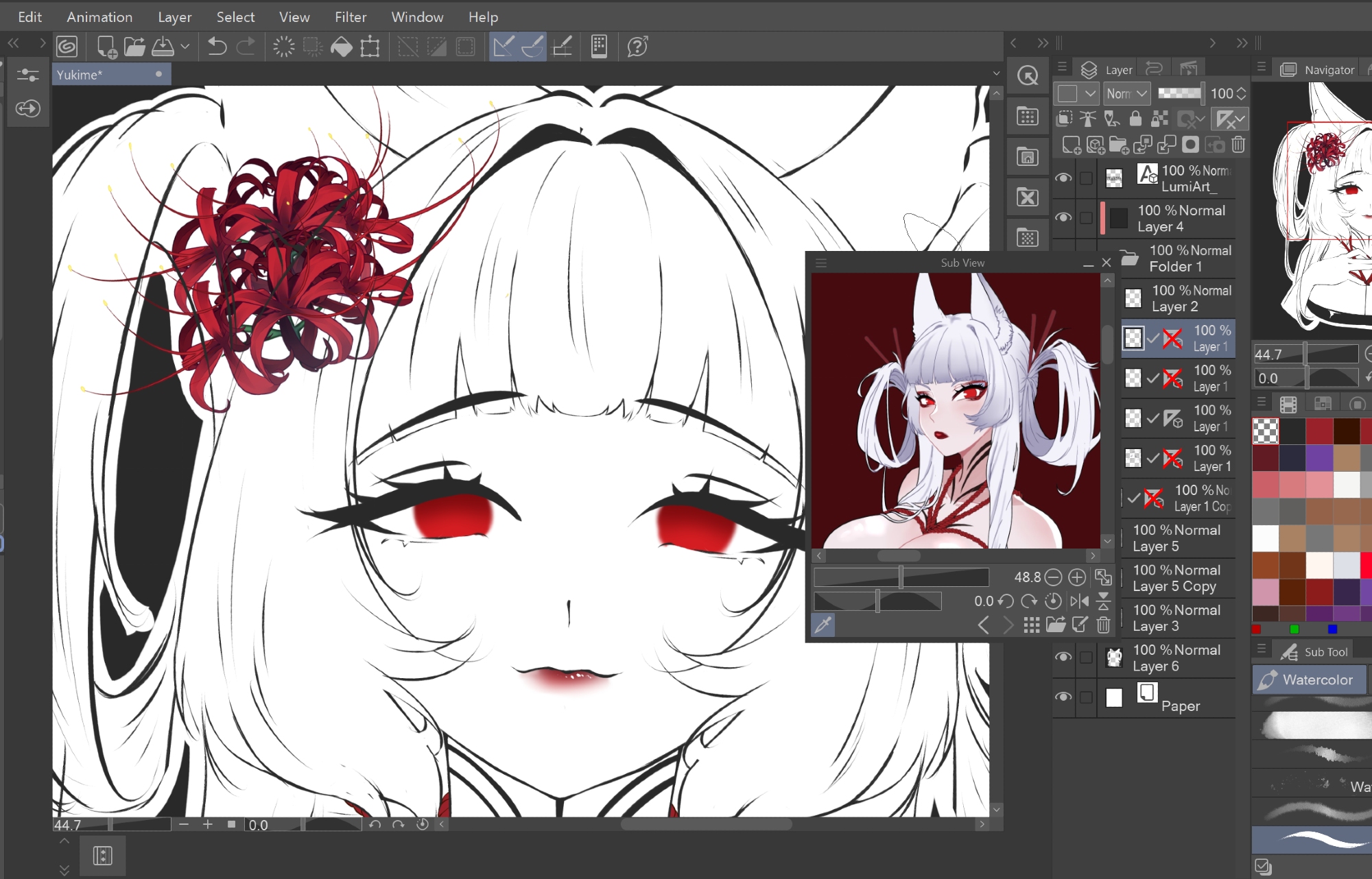Hide the Layer 4 visibility eye
Viewport: 1372px width, 879px height.
pyautogui.click(x=1063, y=218)
